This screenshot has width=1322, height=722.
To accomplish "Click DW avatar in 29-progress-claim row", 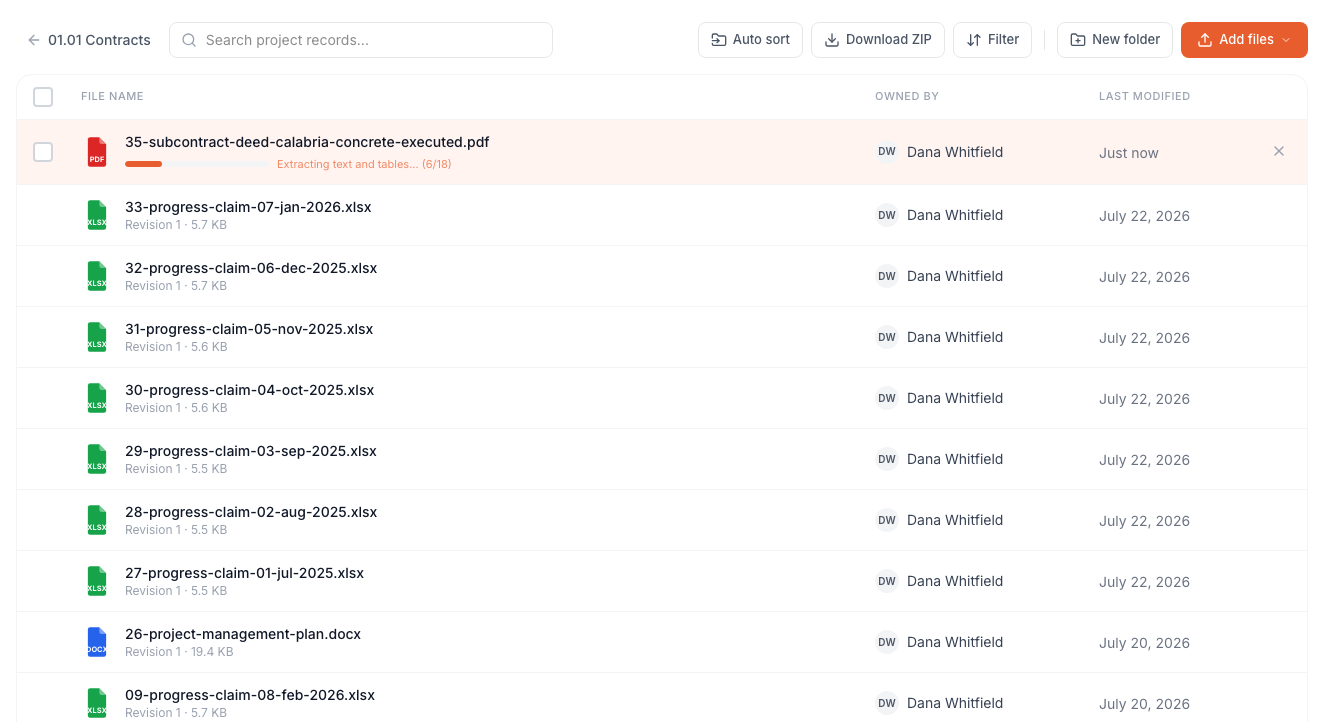I will (887, 459).
